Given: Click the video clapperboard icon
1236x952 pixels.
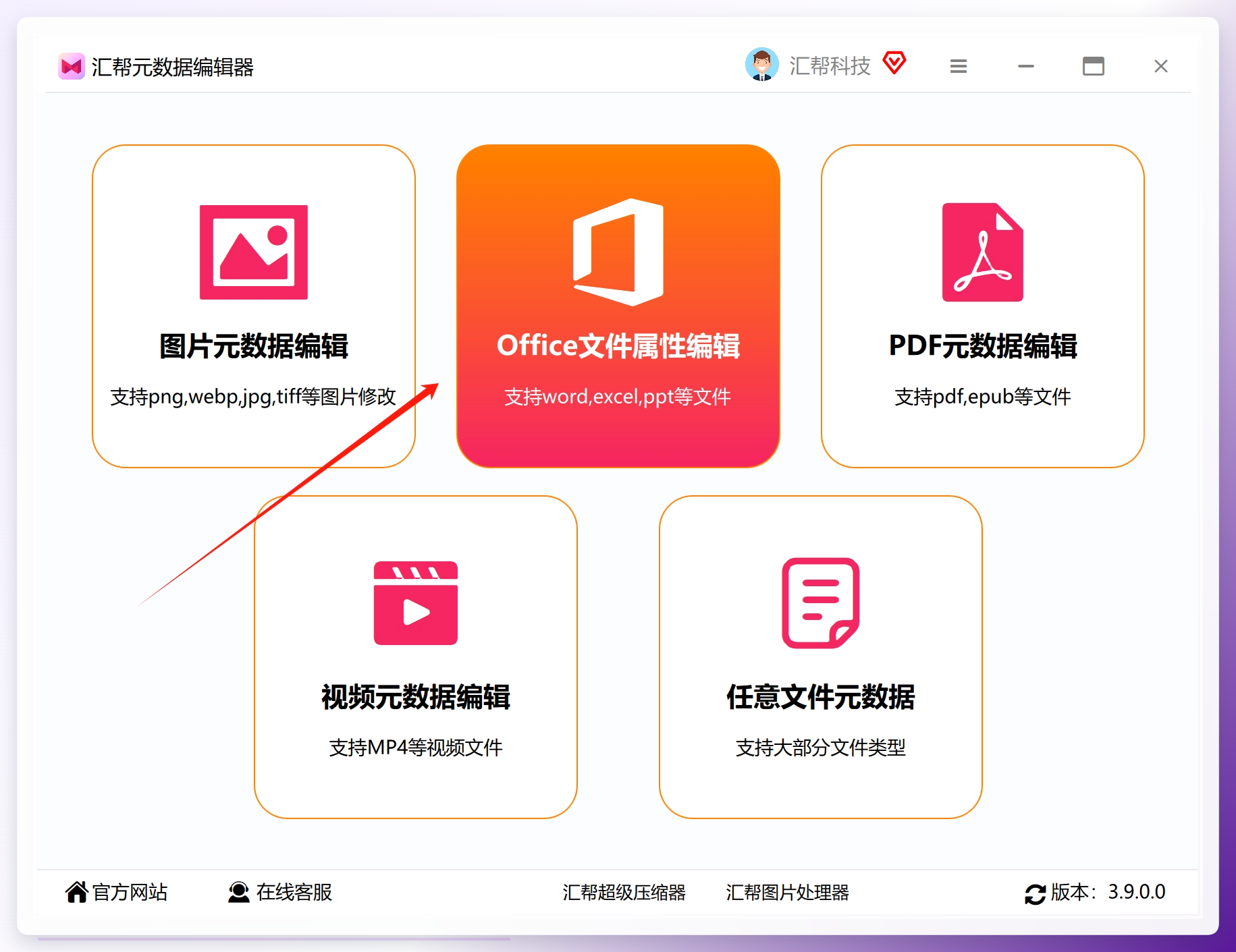Looking at the screenshot, I should point(416,603).
